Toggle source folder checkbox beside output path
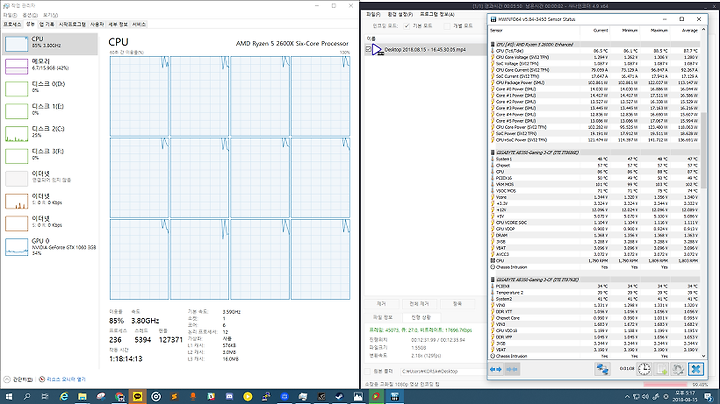This screenshot has height=404, width=720. click(367, 371)
